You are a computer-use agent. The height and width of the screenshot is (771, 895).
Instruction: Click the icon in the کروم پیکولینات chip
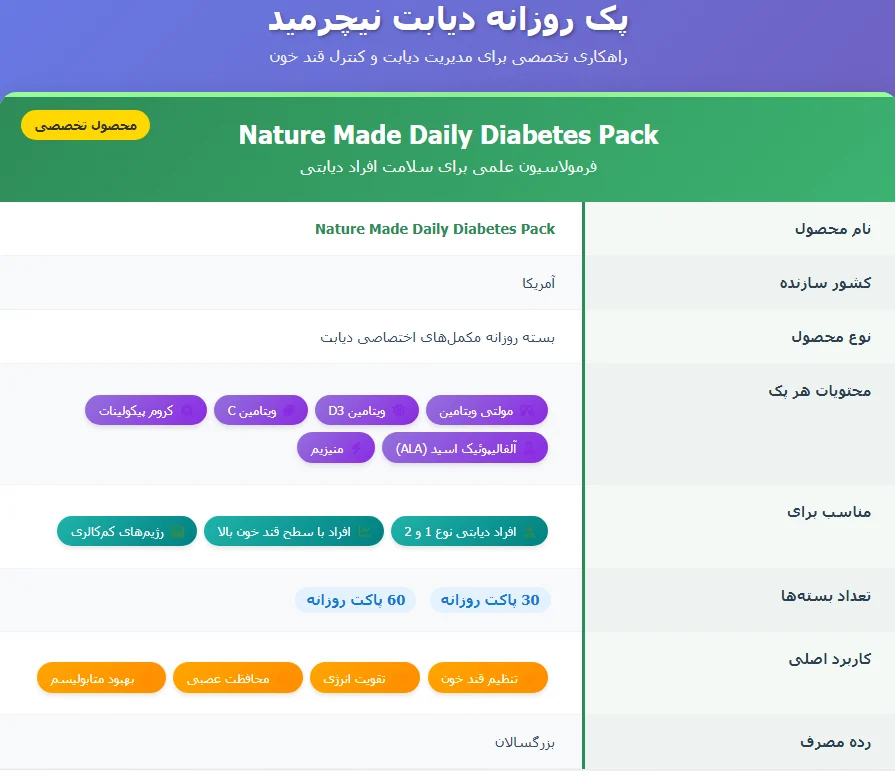(187, 410)
